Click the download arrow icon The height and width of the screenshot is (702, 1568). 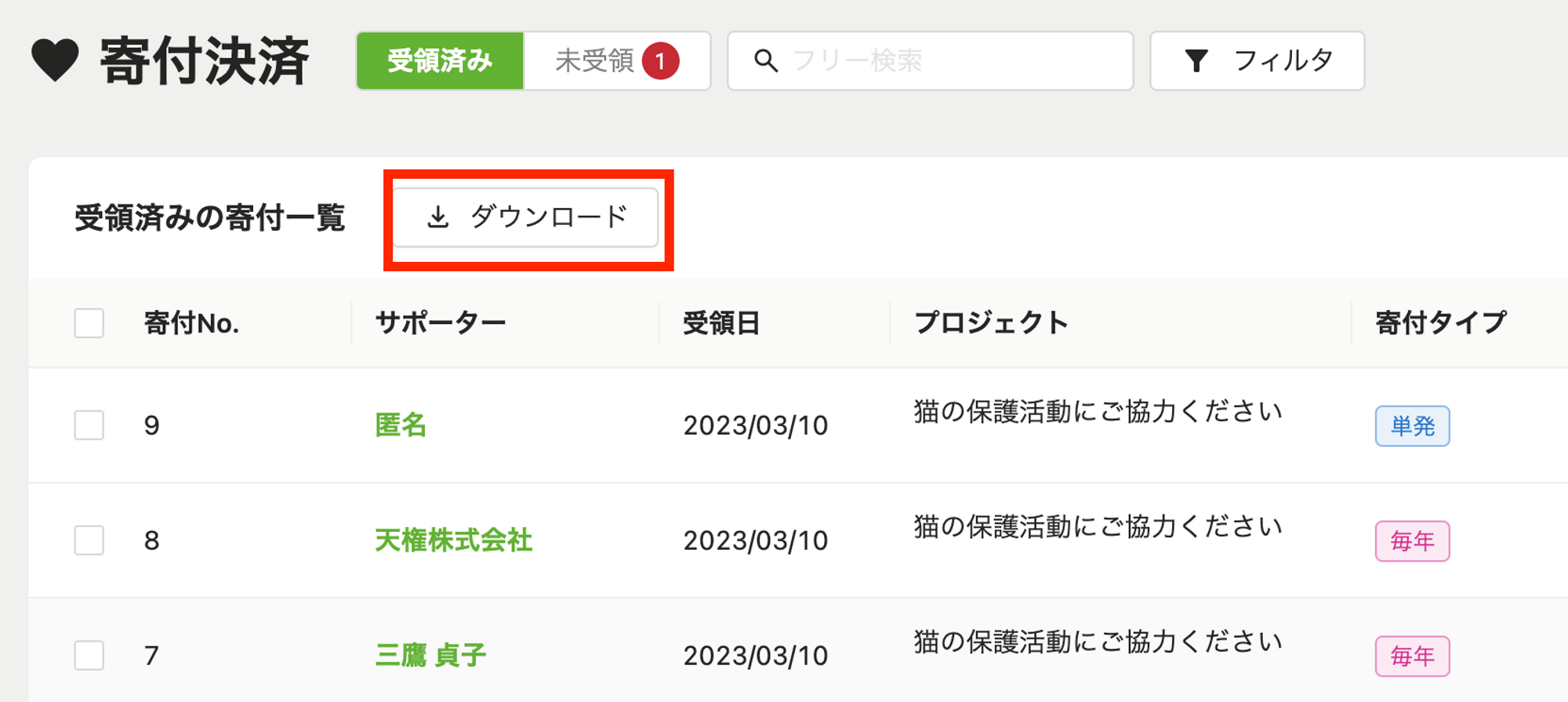point(437,217)
